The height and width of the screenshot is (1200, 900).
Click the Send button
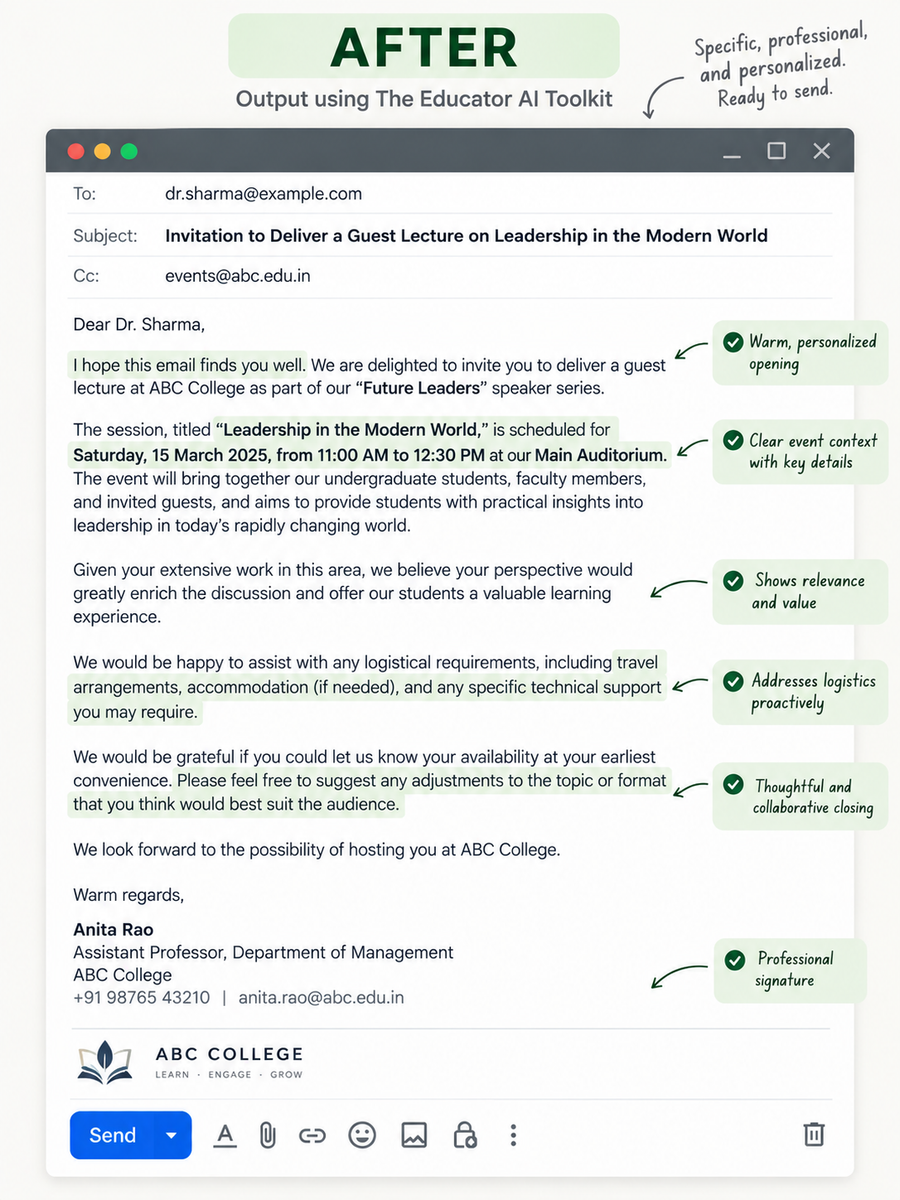[x=112, y=1135]
